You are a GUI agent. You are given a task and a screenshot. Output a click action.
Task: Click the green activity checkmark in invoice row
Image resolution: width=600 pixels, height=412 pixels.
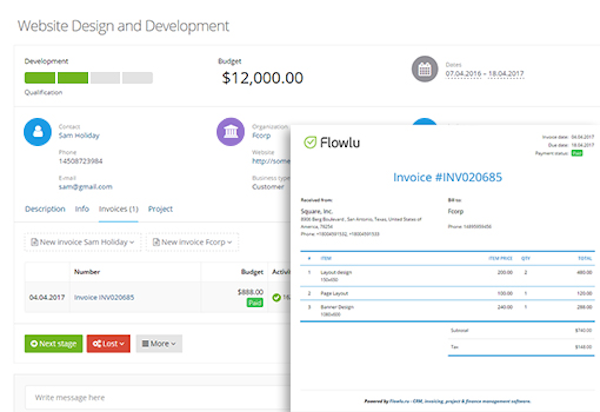[x=277, y=297]
